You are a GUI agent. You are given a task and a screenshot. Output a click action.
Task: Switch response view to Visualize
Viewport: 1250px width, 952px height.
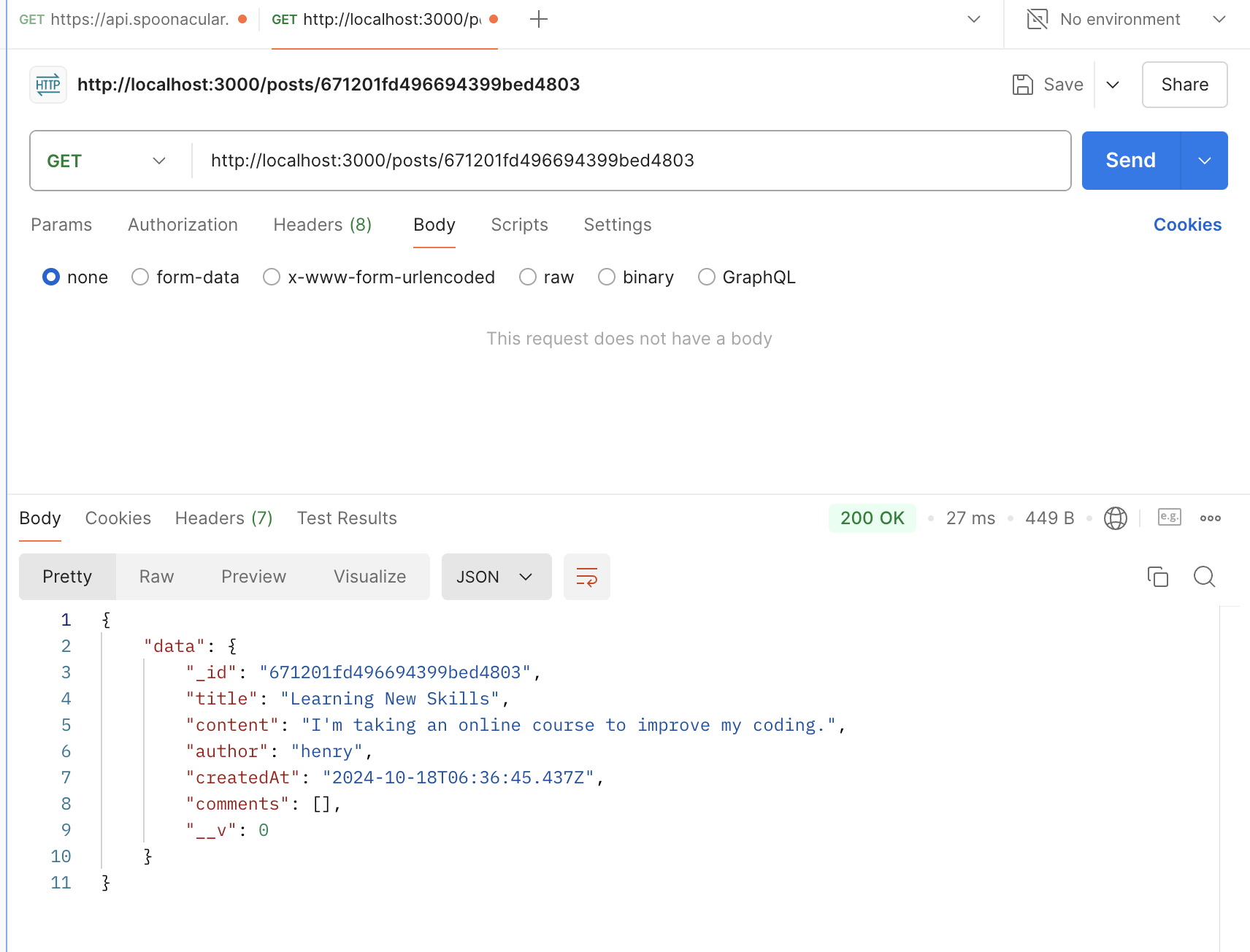click(x=369, y=577)
